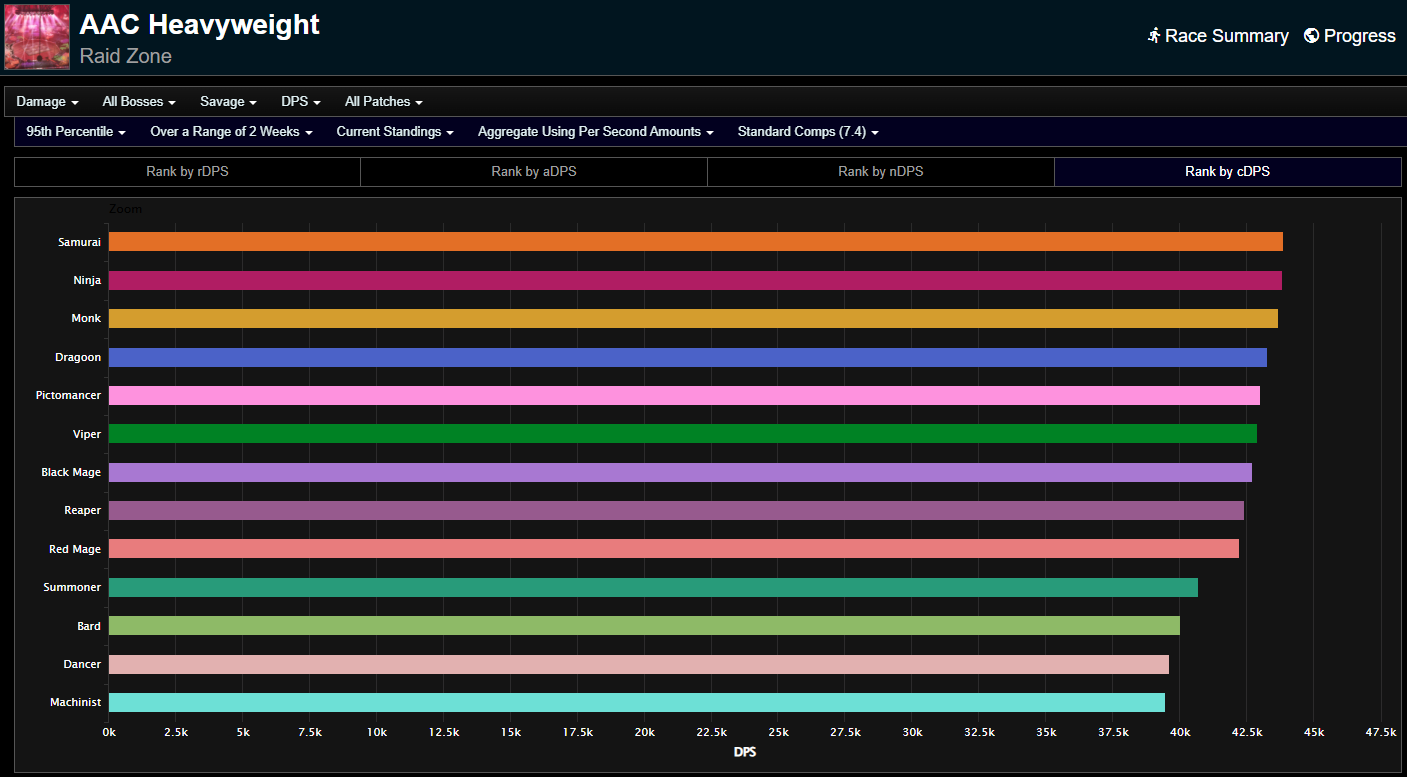Open Aggregate Using Per Second Amounts dropdown

(x=595, y=132)
